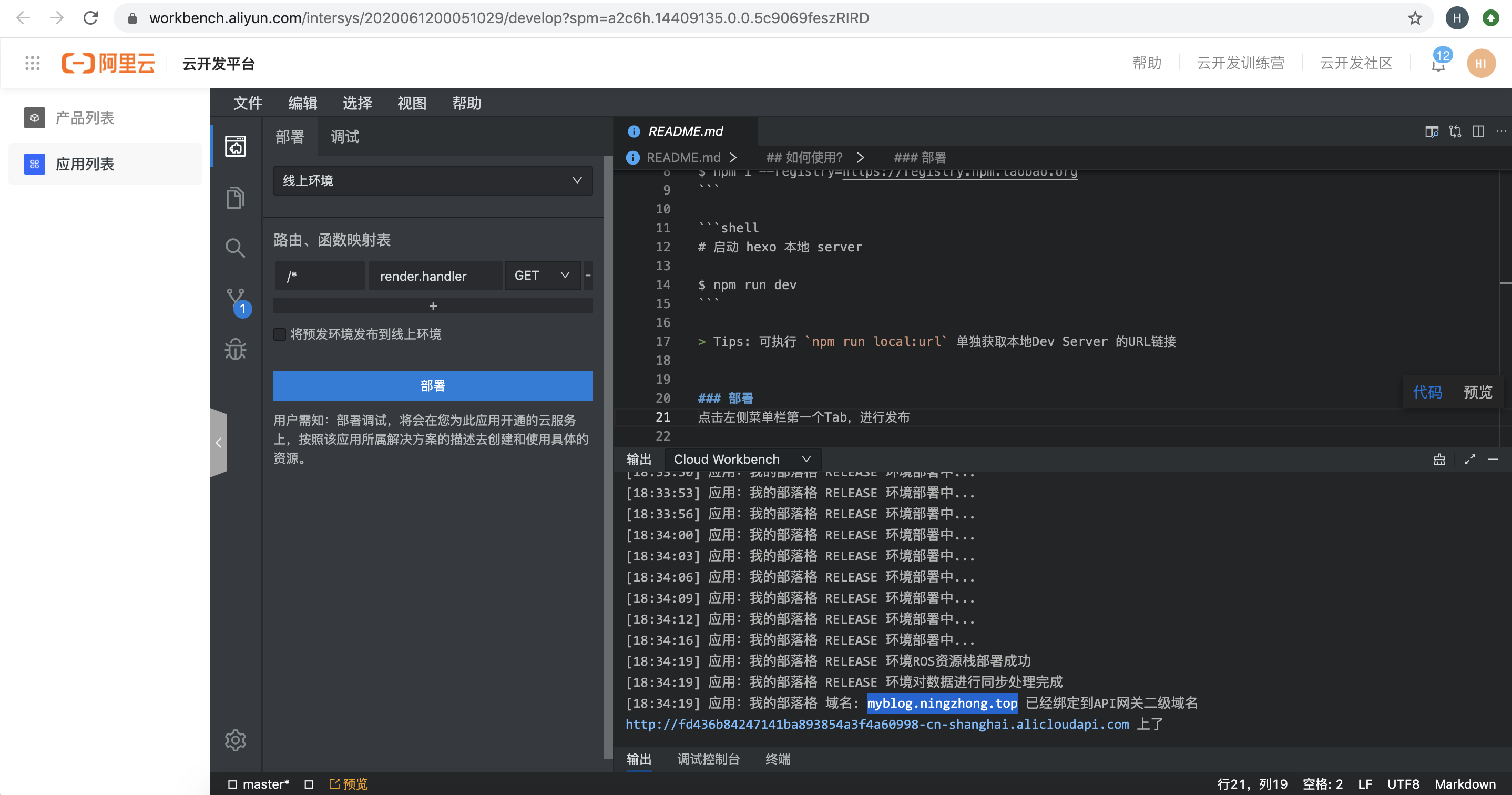Open the deploy panel icon in activity bar
This screenshot has width=1512, height=795.
pos(236,146)
